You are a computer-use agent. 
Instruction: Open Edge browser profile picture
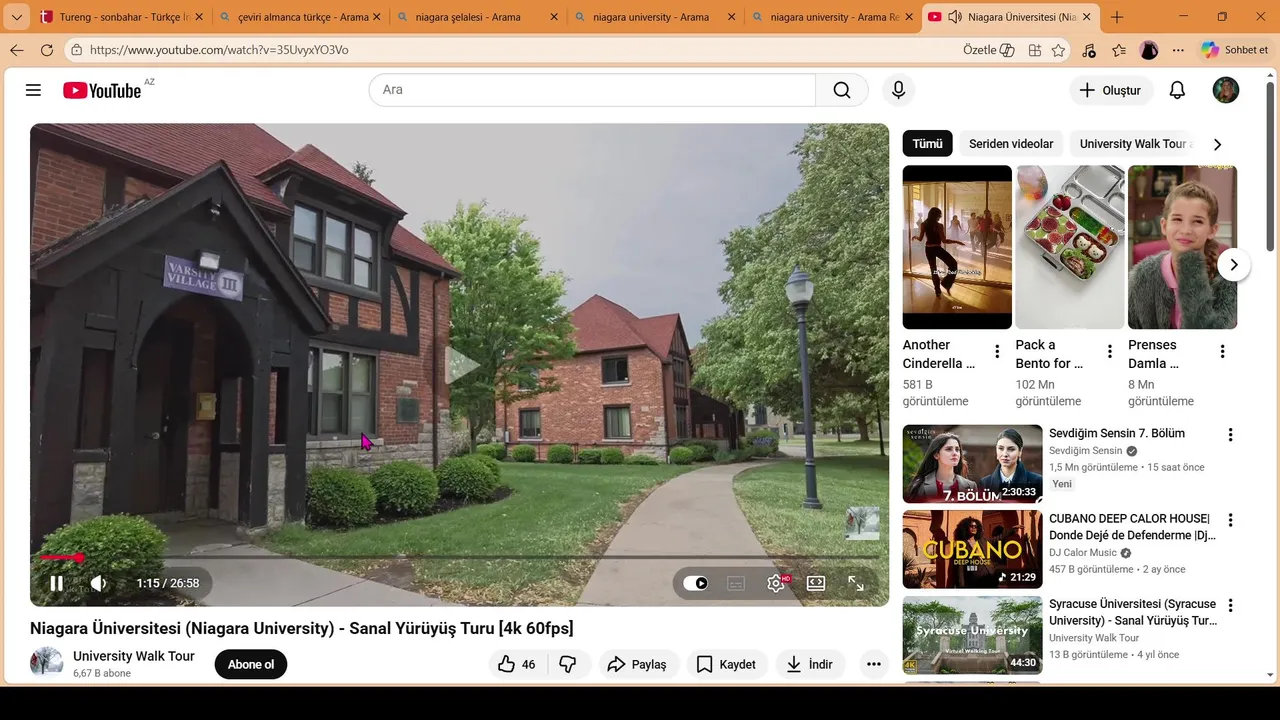[1149, 50]
